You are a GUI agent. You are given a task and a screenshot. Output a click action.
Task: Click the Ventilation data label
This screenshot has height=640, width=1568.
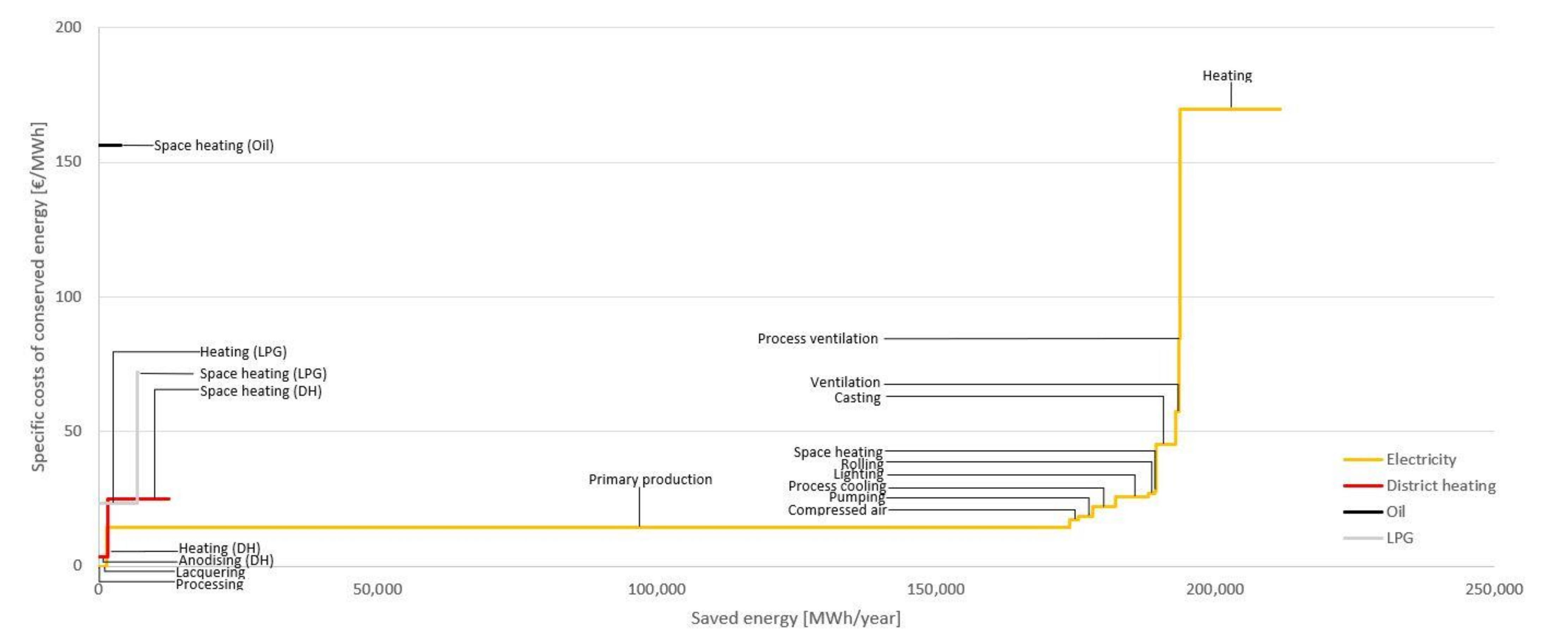[845, 383]
